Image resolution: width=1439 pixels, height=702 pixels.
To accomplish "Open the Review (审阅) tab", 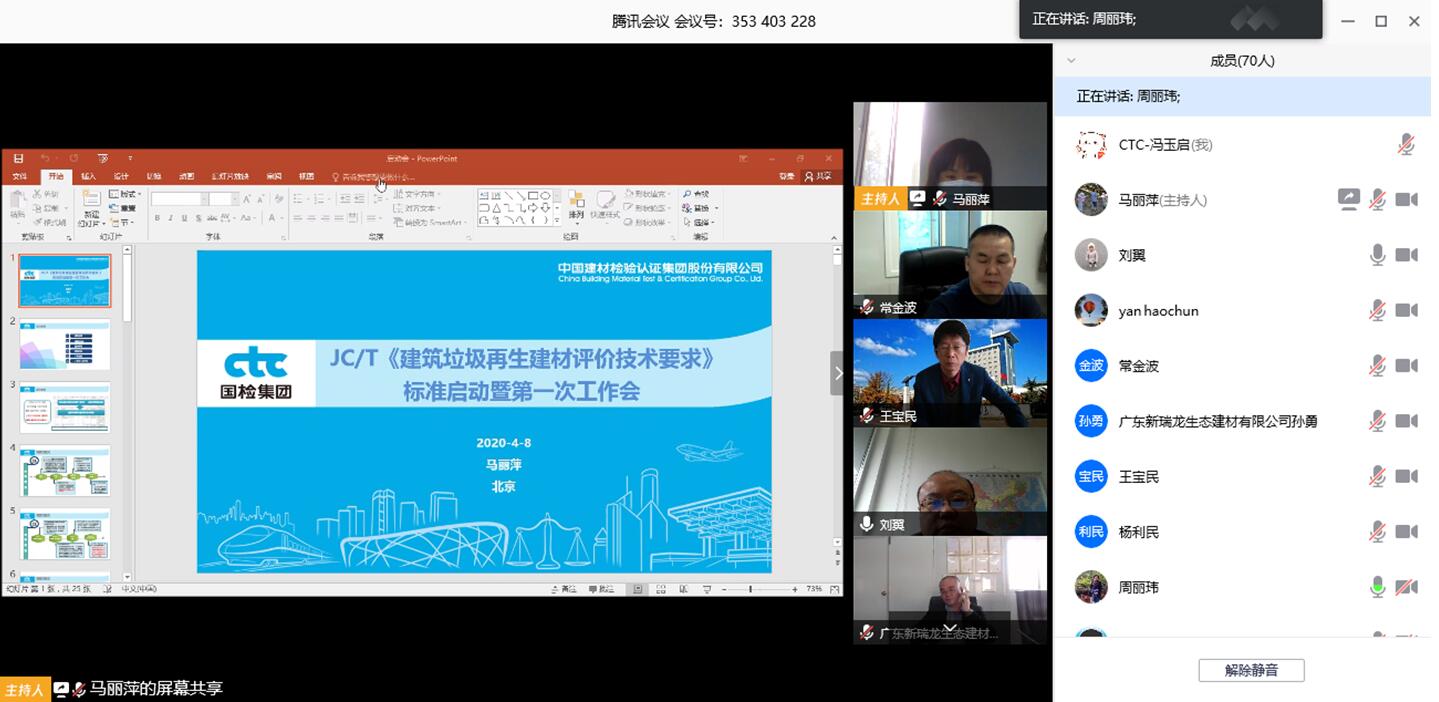I will [273, 177].
